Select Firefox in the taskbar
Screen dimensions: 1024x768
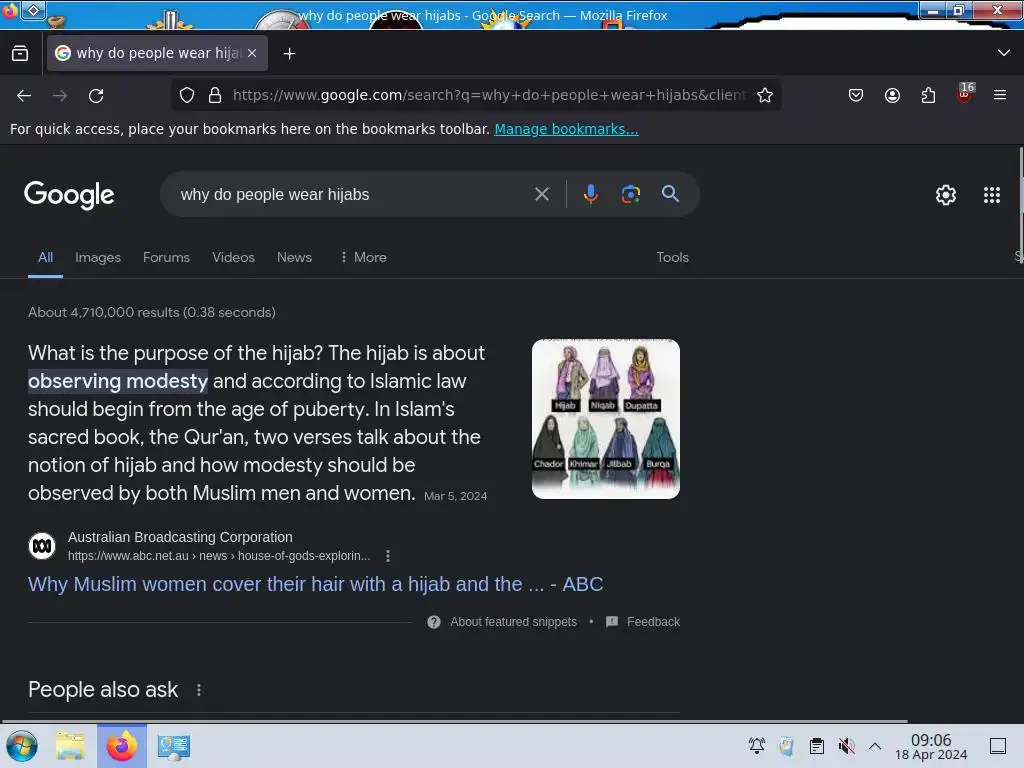[x=122, y=746]
